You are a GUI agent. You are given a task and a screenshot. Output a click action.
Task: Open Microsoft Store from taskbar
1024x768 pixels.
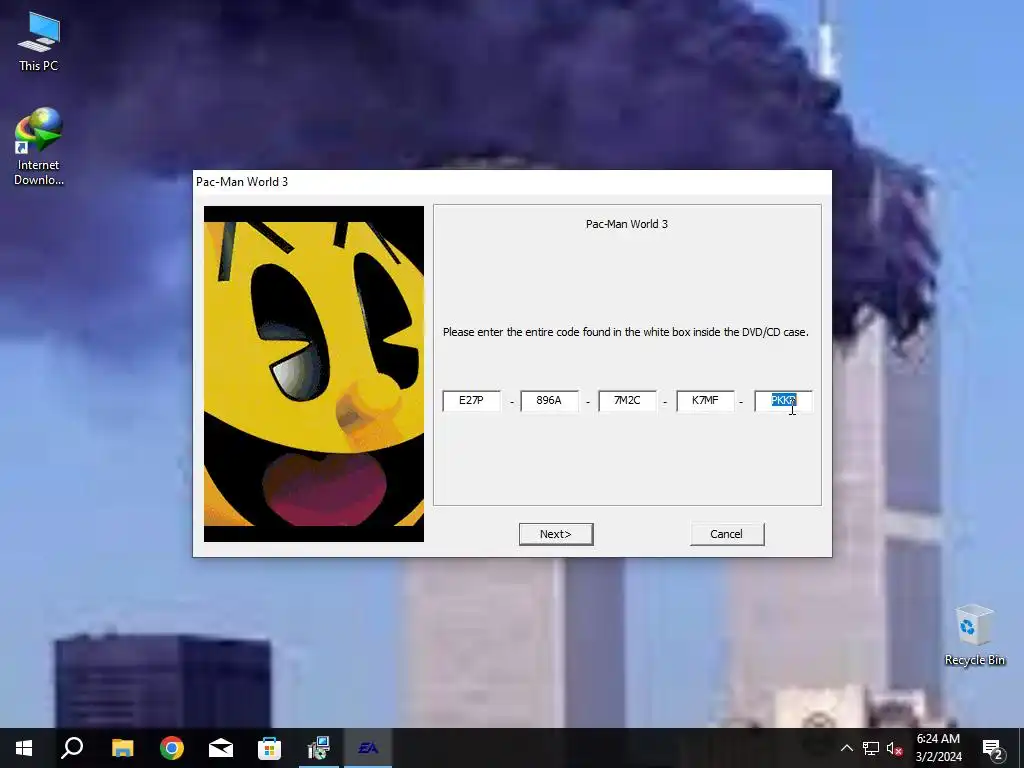269,748
